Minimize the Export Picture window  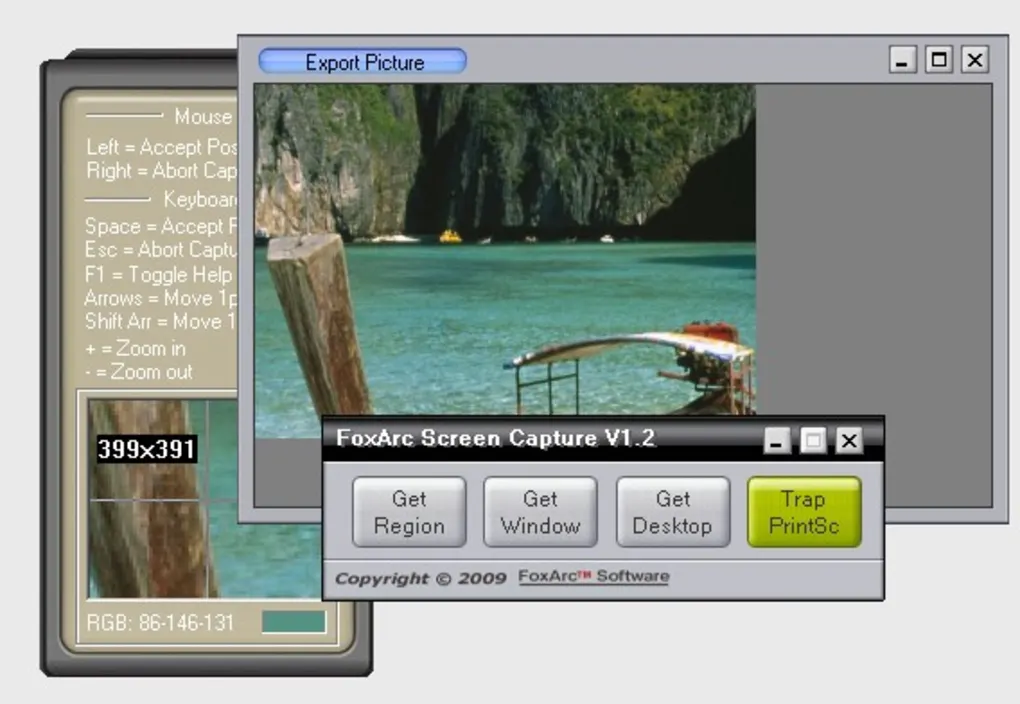coord(902,60)
